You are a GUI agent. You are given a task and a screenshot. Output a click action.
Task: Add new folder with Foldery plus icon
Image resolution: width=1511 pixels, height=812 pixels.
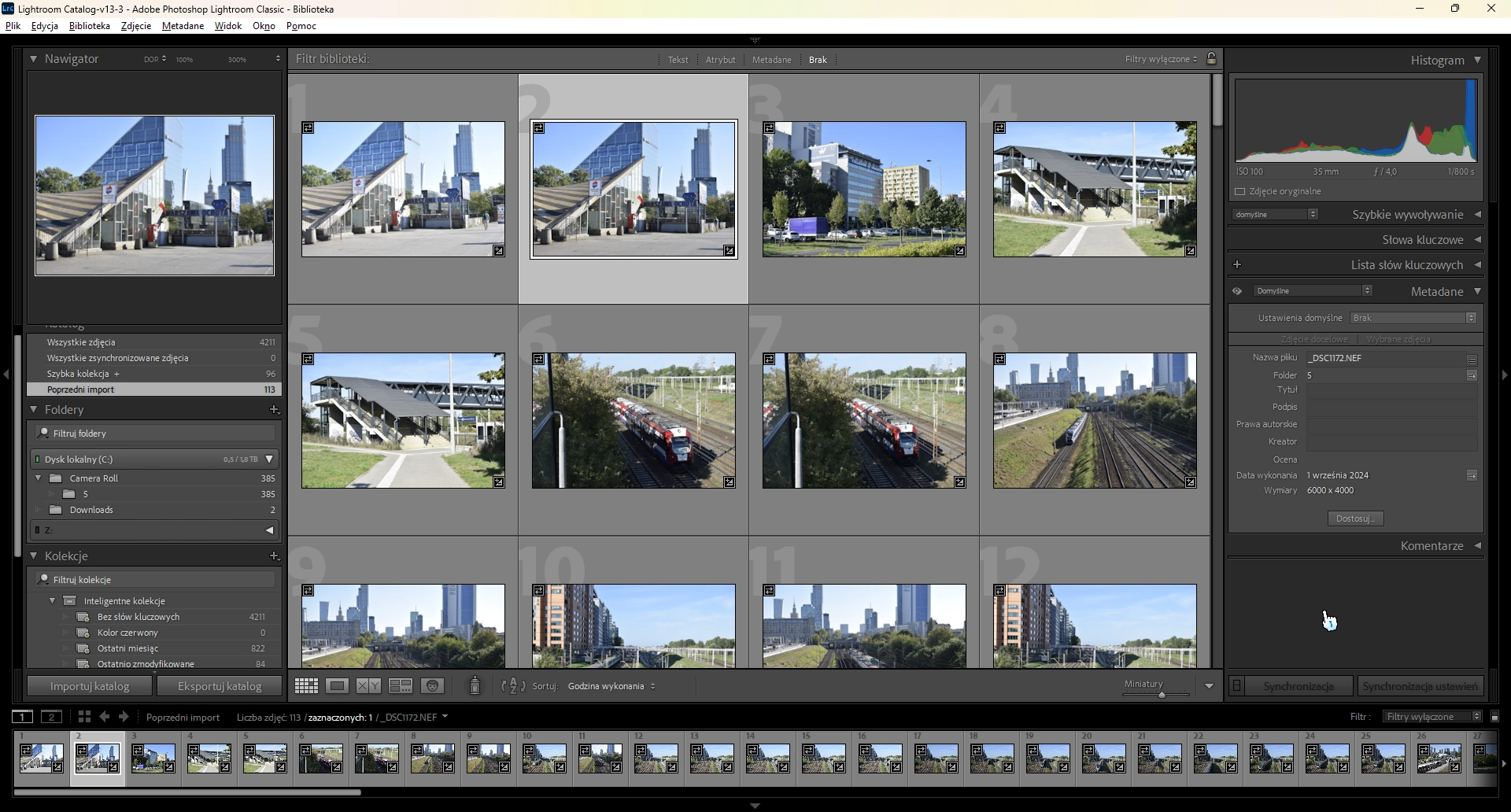point(274,410)
